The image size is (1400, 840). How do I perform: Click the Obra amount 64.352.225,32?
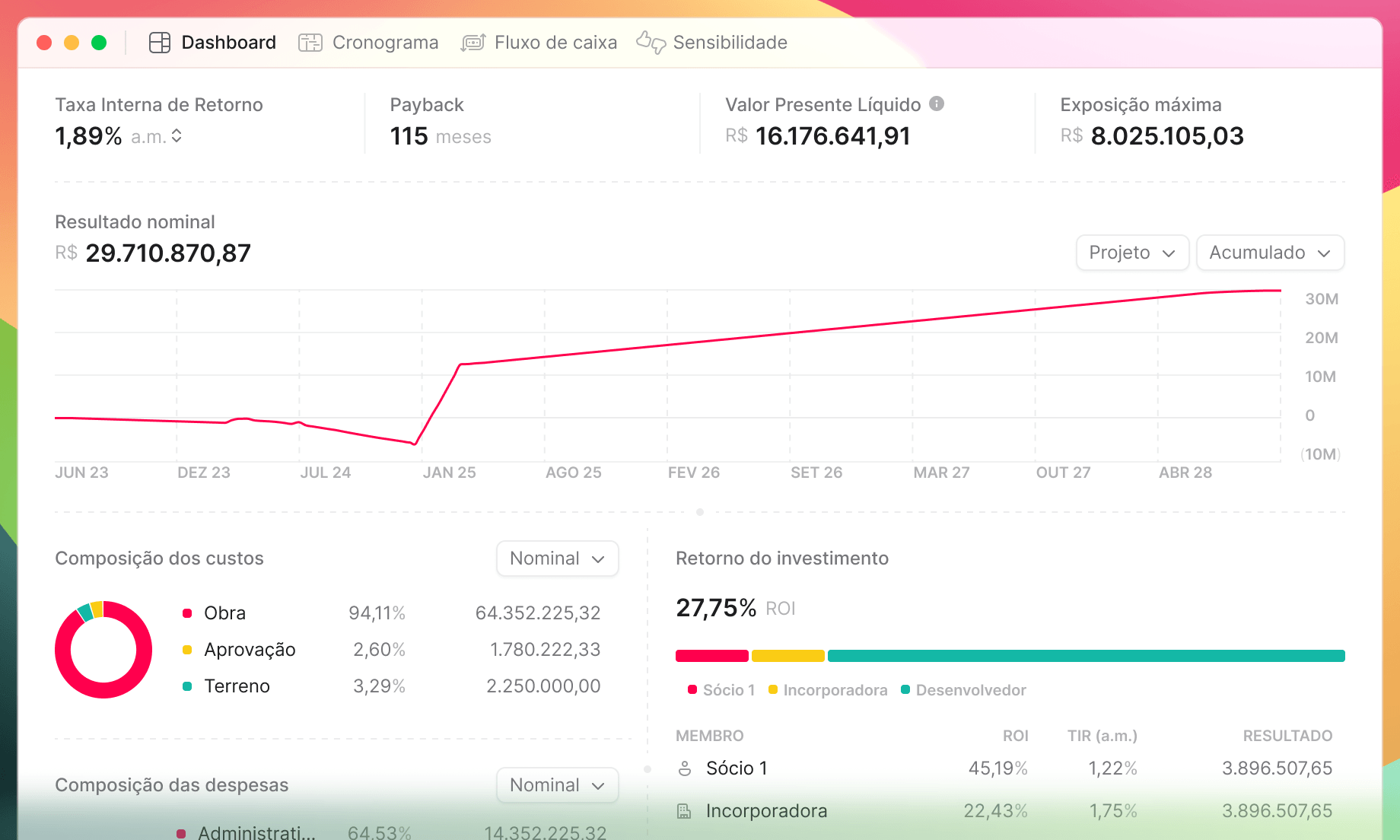coord(538,613)
